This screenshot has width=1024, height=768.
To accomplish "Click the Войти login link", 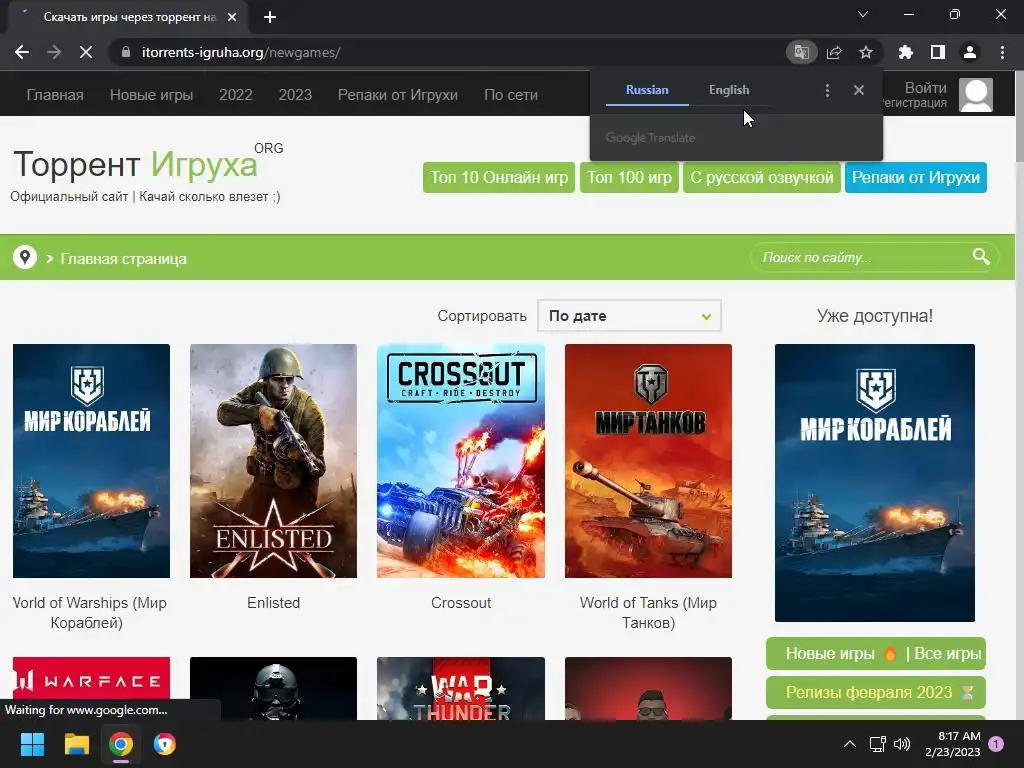I will [x=925, y=88].
